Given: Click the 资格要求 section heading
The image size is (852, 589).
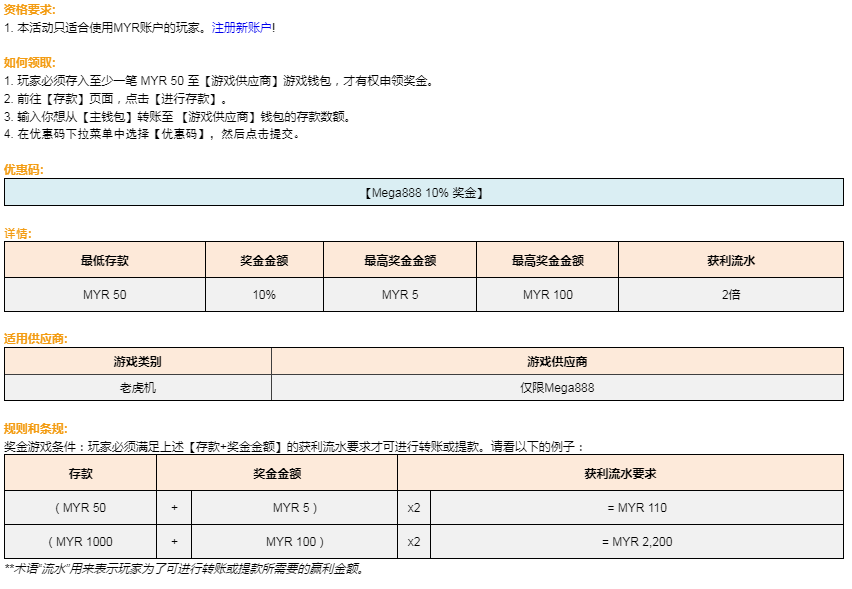Looking at the screenshot, I should tap(30, 10).
